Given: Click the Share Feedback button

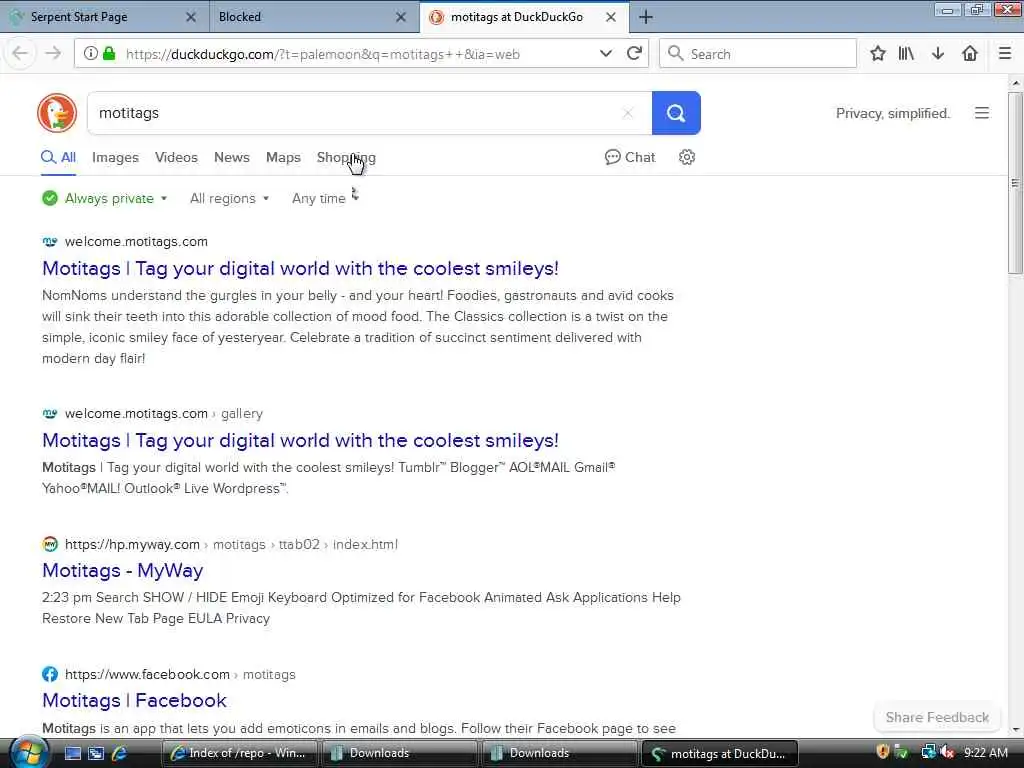Looking at the screenshot, I should coord(936,717).
